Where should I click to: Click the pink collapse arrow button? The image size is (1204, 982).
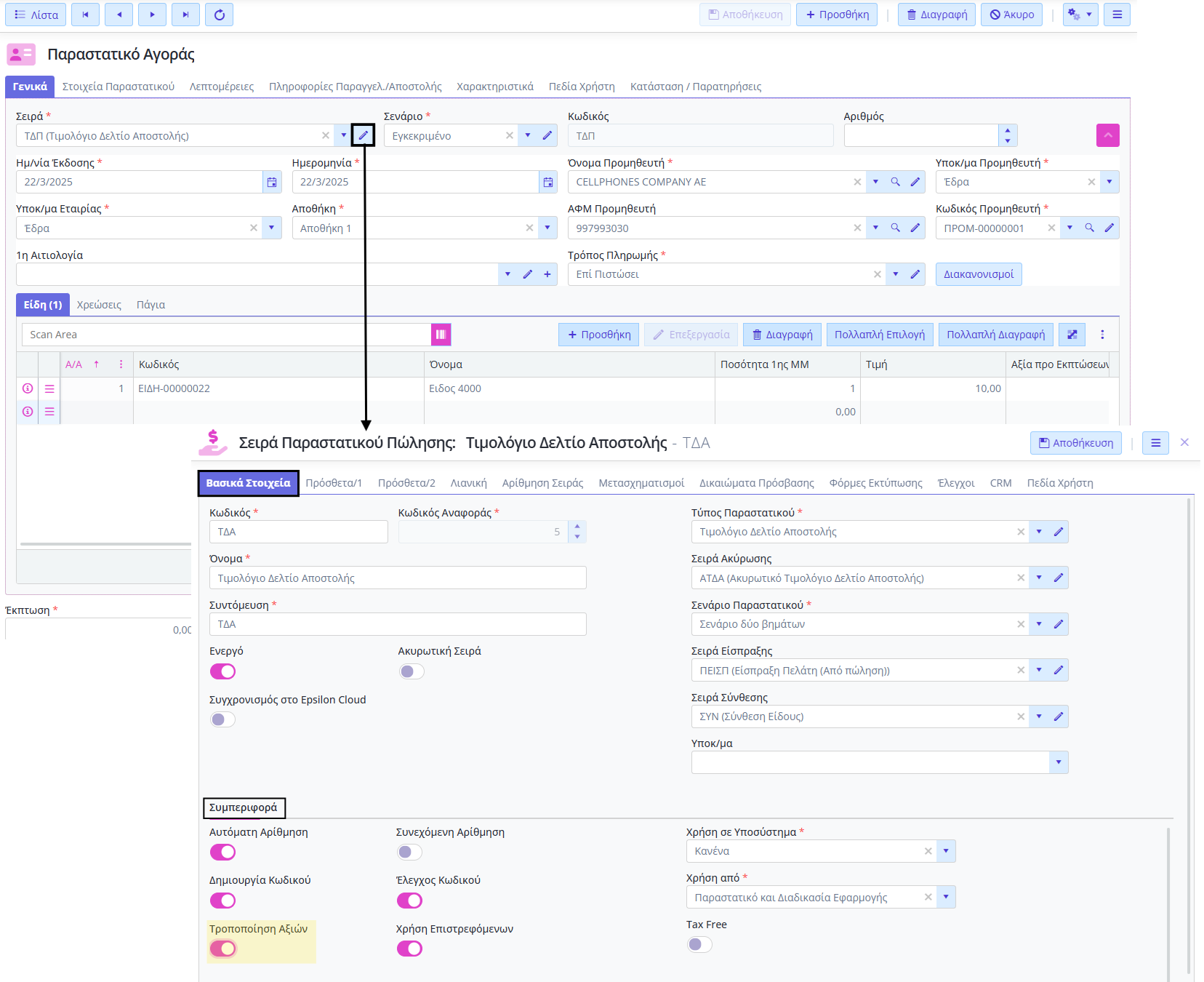[x=1107, y=135]
